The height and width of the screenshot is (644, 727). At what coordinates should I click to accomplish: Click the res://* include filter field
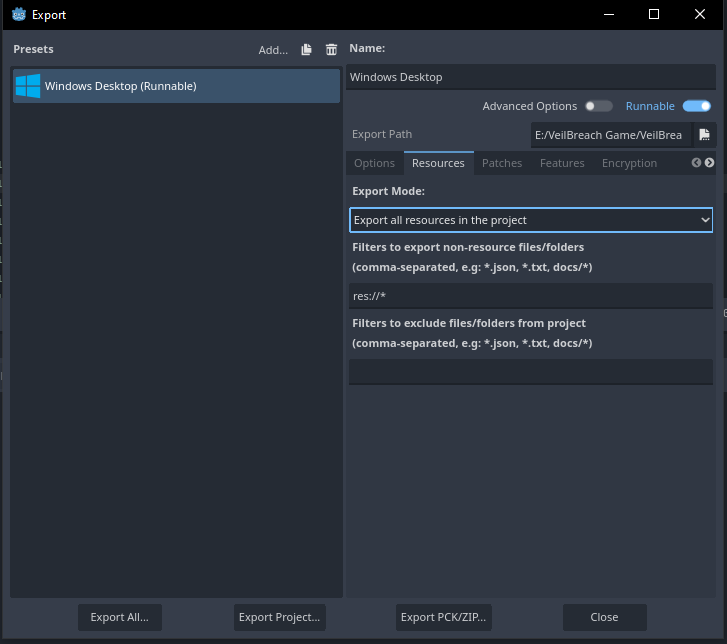(x=531, y=296)
